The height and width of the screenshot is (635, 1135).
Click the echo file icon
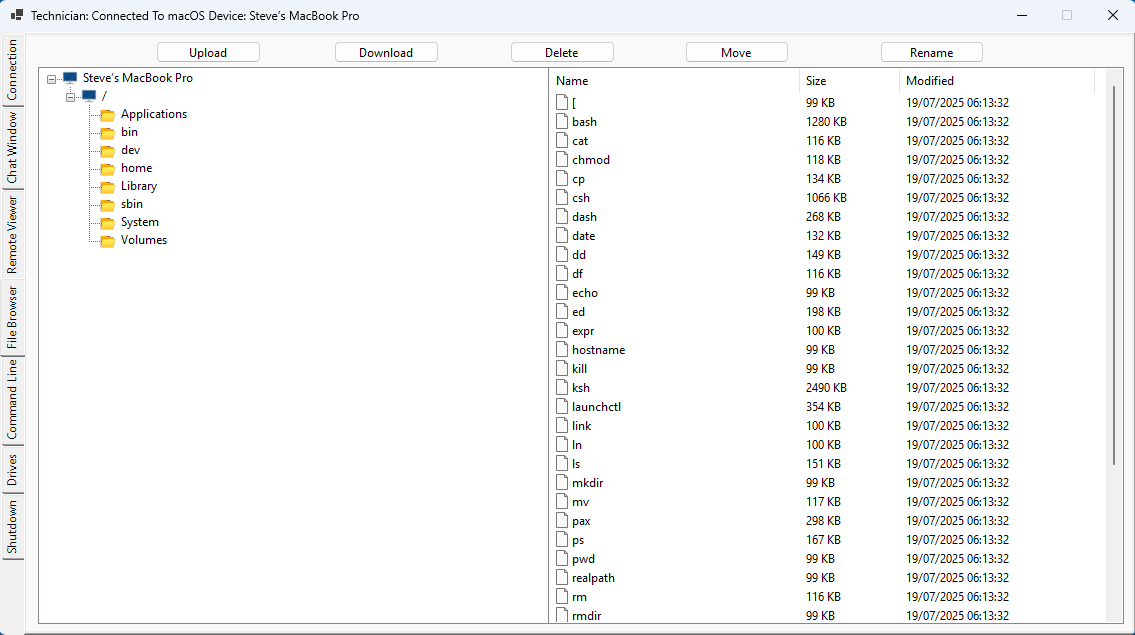[x=562, y=292]
